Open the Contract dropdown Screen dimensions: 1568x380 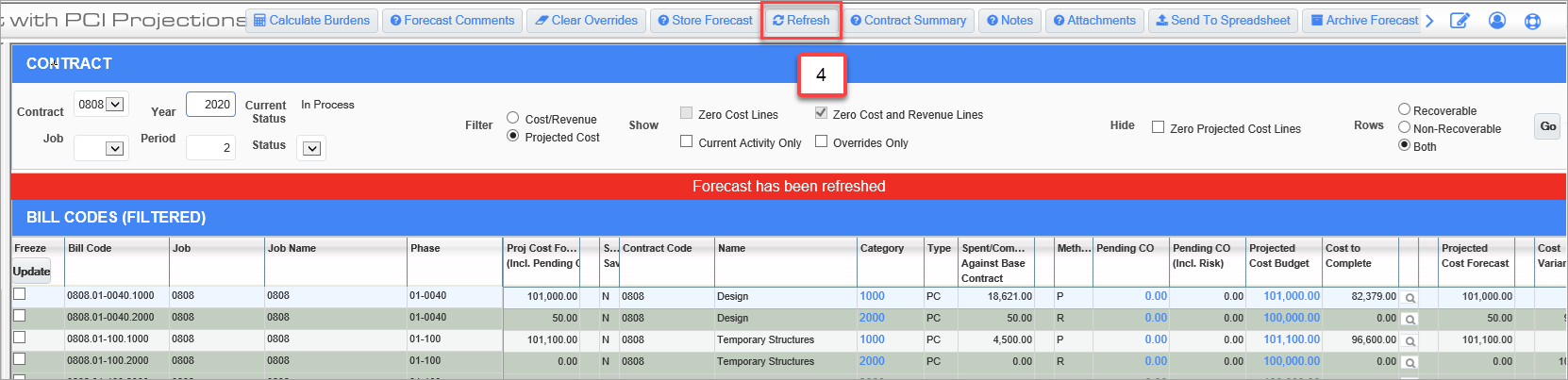(115, 105)
